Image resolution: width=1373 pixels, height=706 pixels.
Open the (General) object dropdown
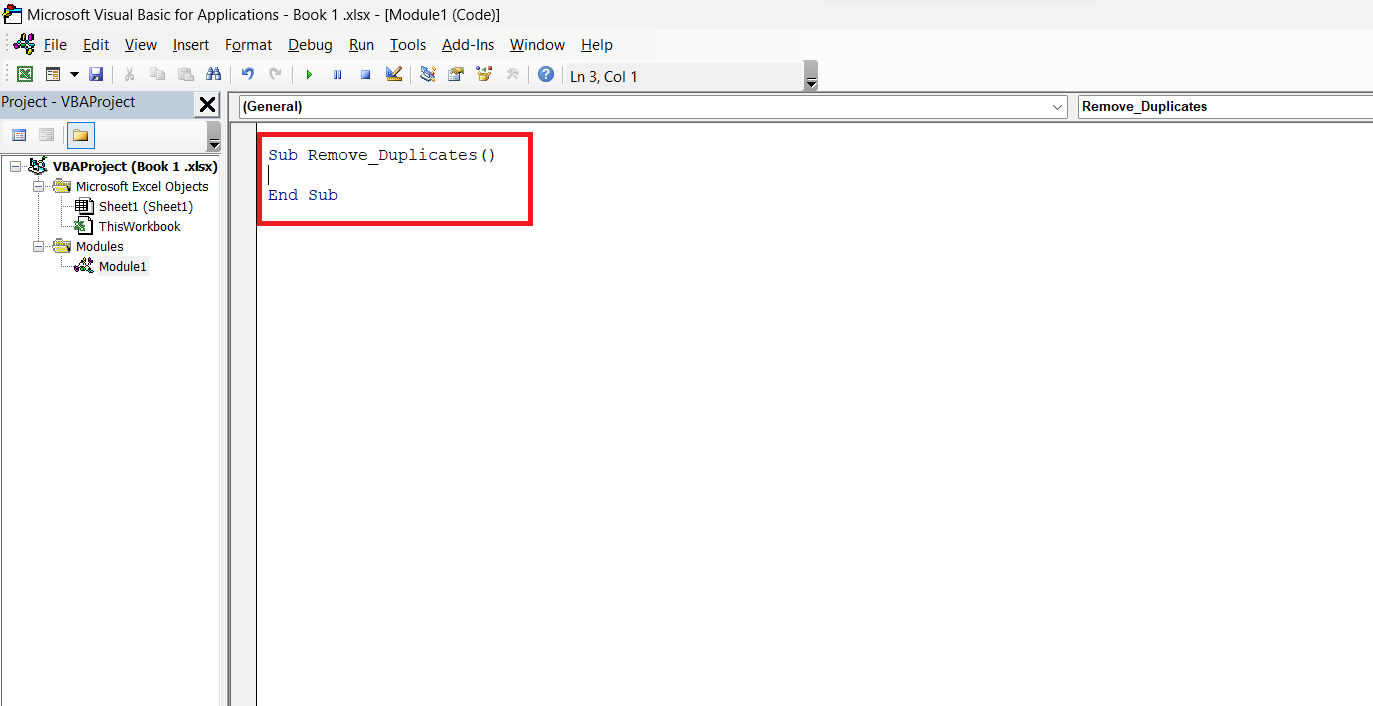(1058, 107)
